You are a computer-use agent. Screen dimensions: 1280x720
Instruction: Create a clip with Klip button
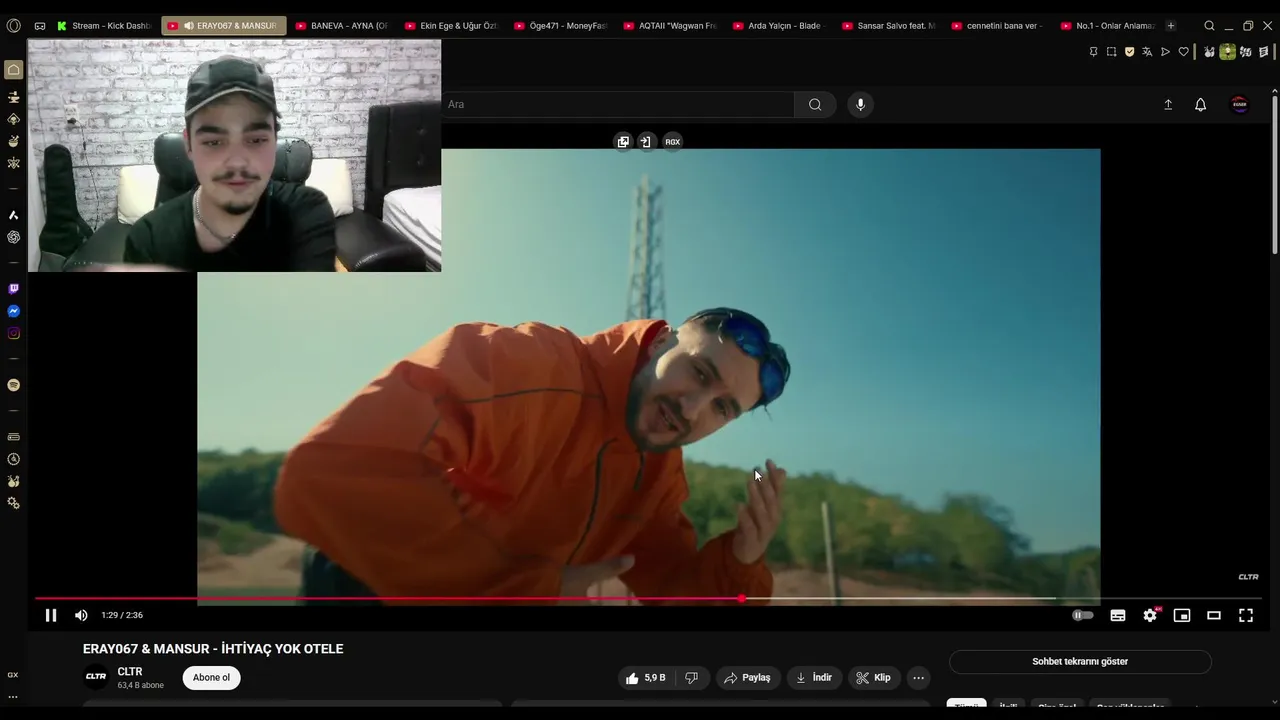(x=873, y=678)
